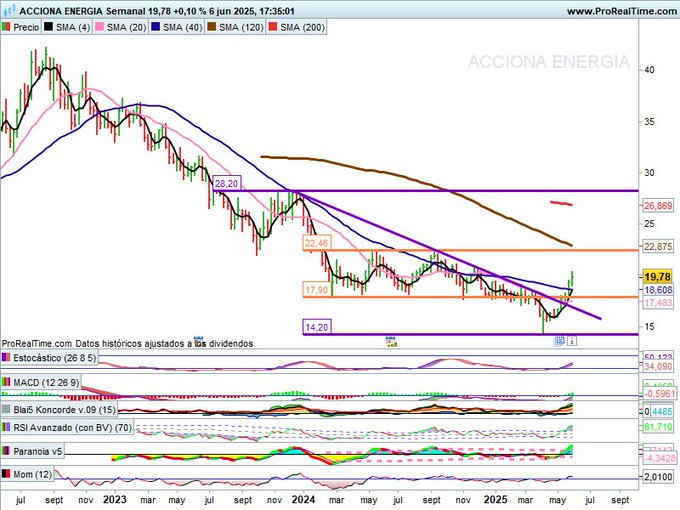The image size is (680, 510).
Task: Click the 2024 year label on time axis
Action: [303, 500]
